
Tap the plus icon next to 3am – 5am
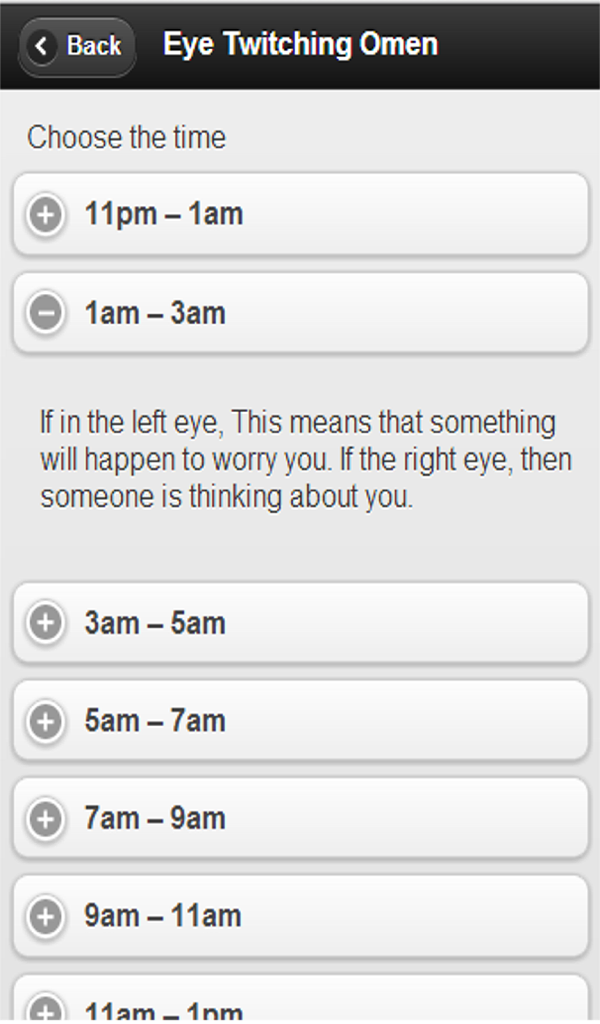(x=44, y=623)
